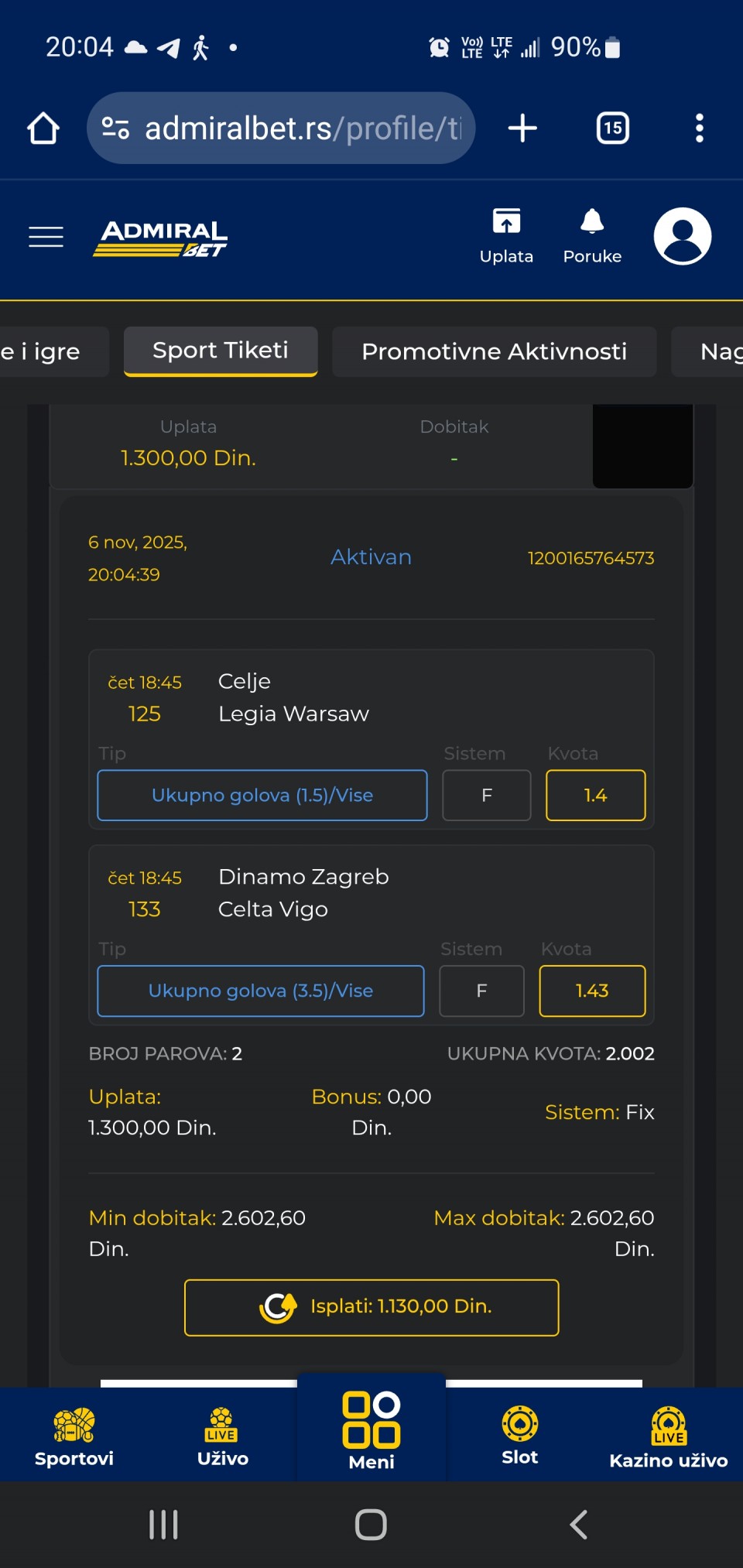Show the open tabs switcher
Image resolution: width=743 pixels, height=1568 pixels.
point(612,128)
